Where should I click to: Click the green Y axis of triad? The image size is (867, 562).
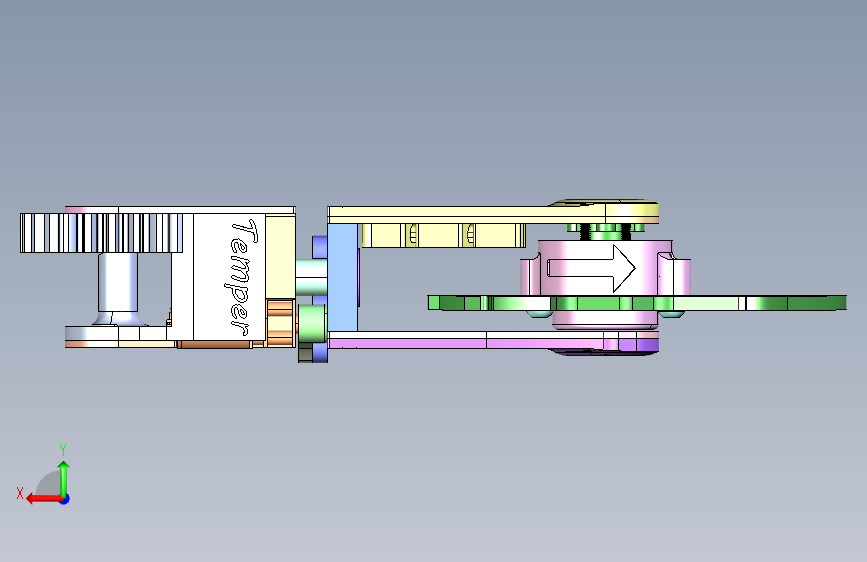(x=64, y=479)
